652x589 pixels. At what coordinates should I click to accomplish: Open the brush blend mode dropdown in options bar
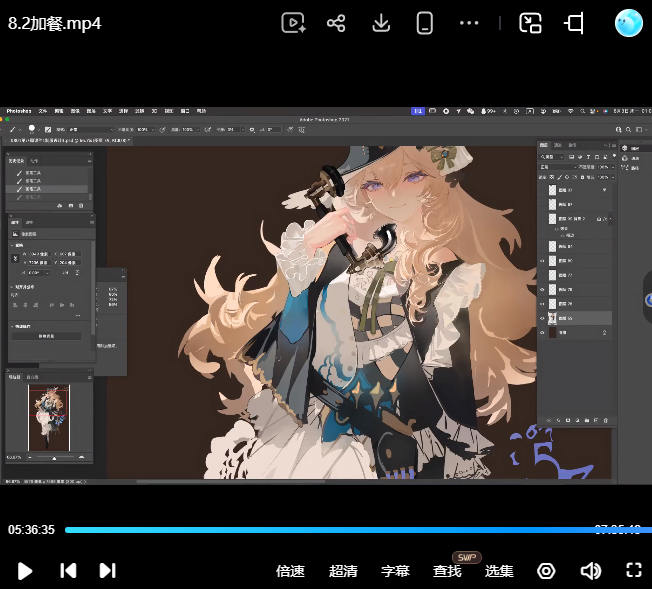(x=89, y=130)
